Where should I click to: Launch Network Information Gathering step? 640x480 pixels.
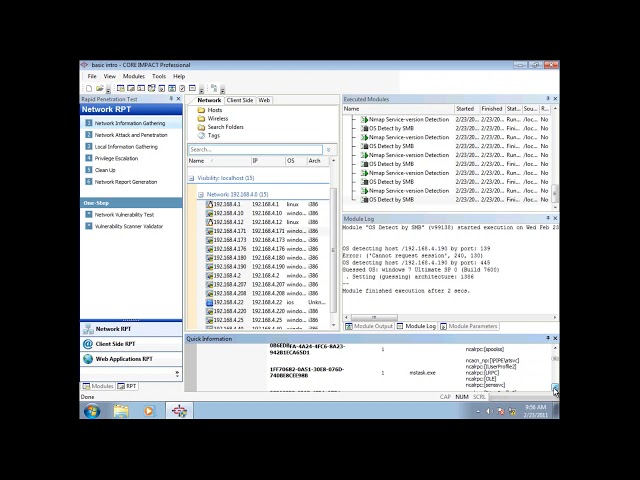[130, 123]
